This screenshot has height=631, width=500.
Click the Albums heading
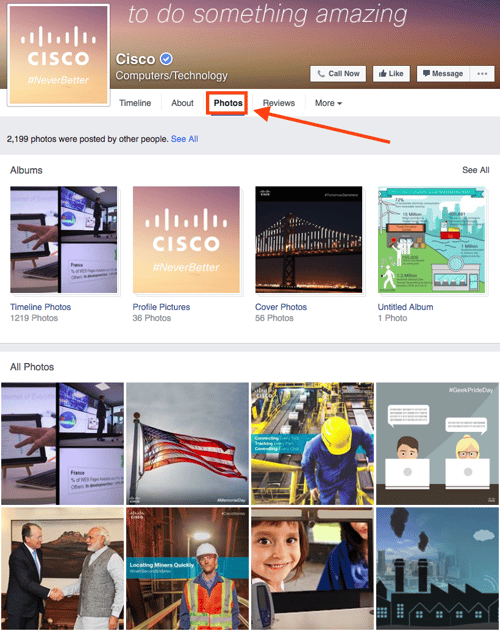(26, 170)
